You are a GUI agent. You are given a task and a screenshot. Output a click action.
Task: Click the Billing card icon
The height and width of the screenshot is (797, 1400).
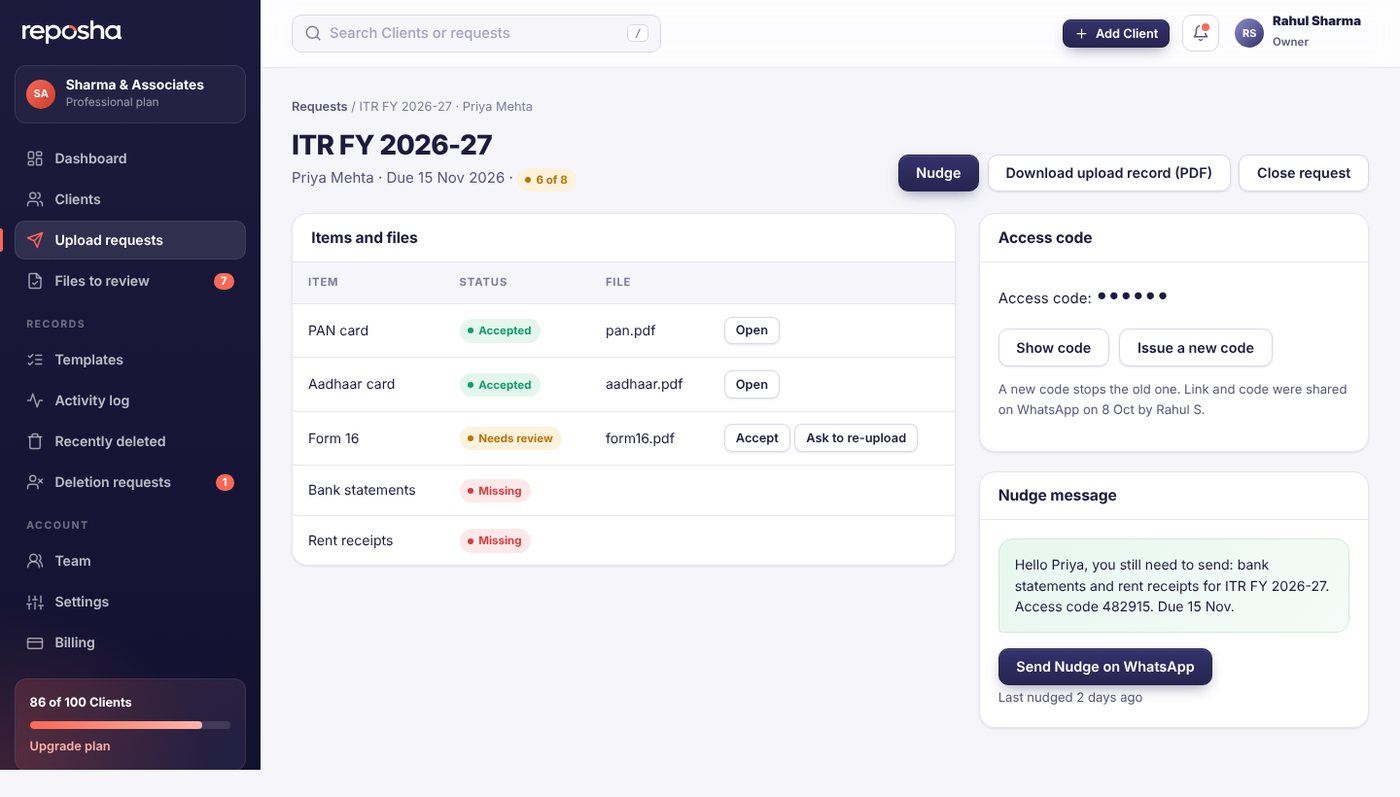35,643
